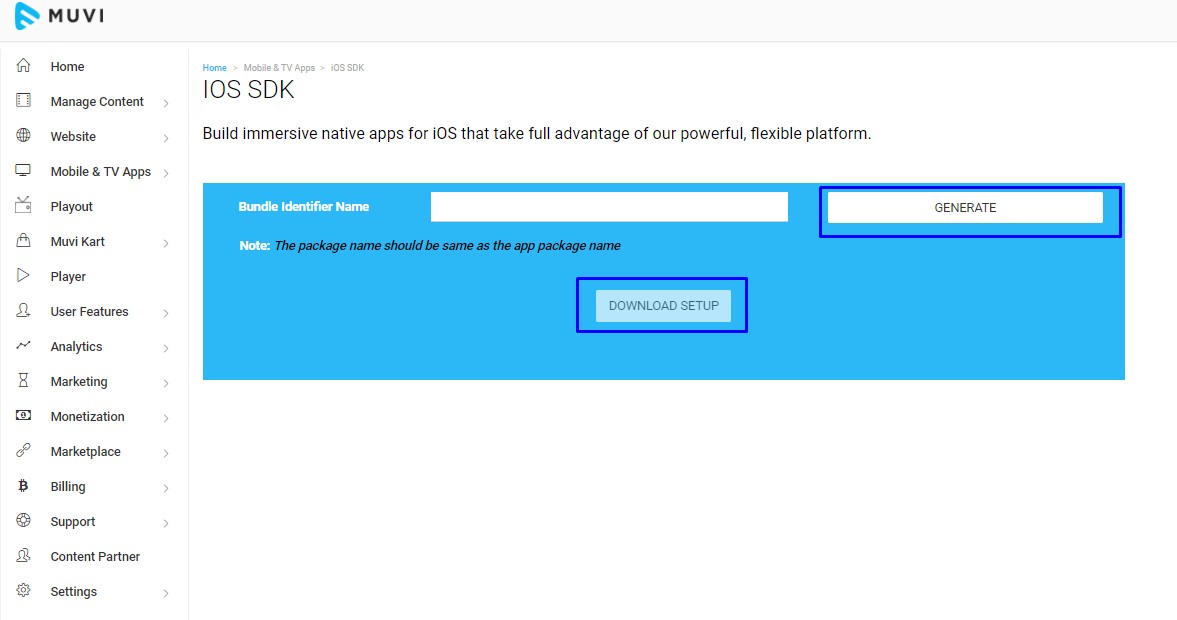Screen dimensions: 1177x620
Task: Click the IOS SDK page heading
Action: (x=248, y=90)
